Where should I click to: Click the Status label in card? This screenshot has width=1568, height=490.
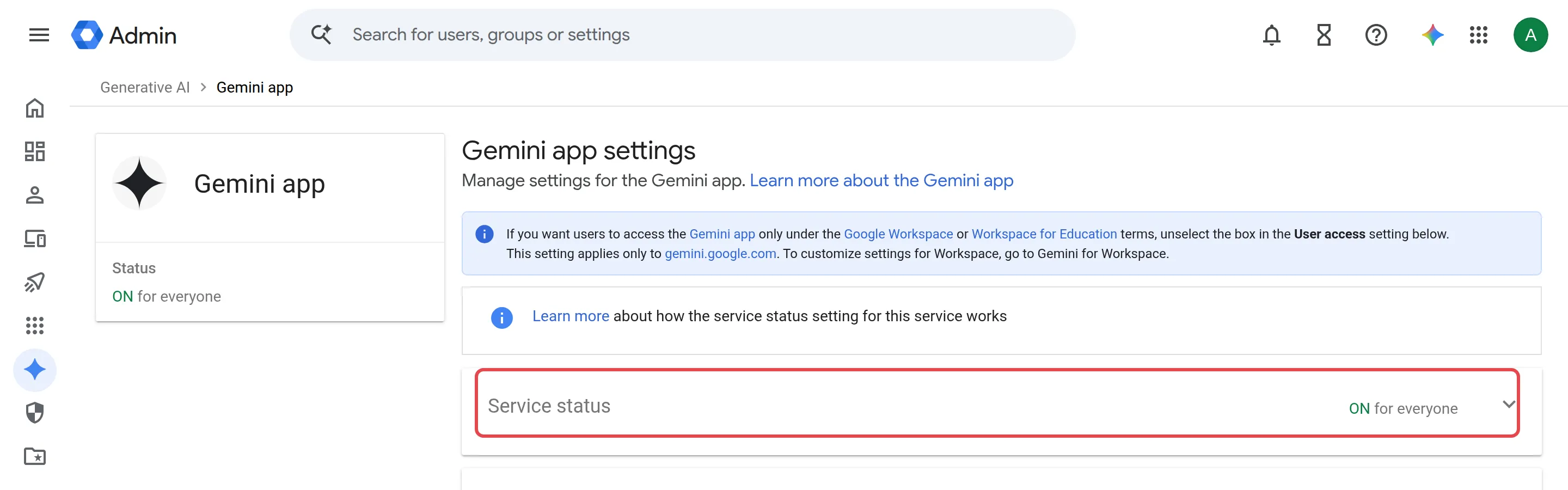click(x=134, y=268)
